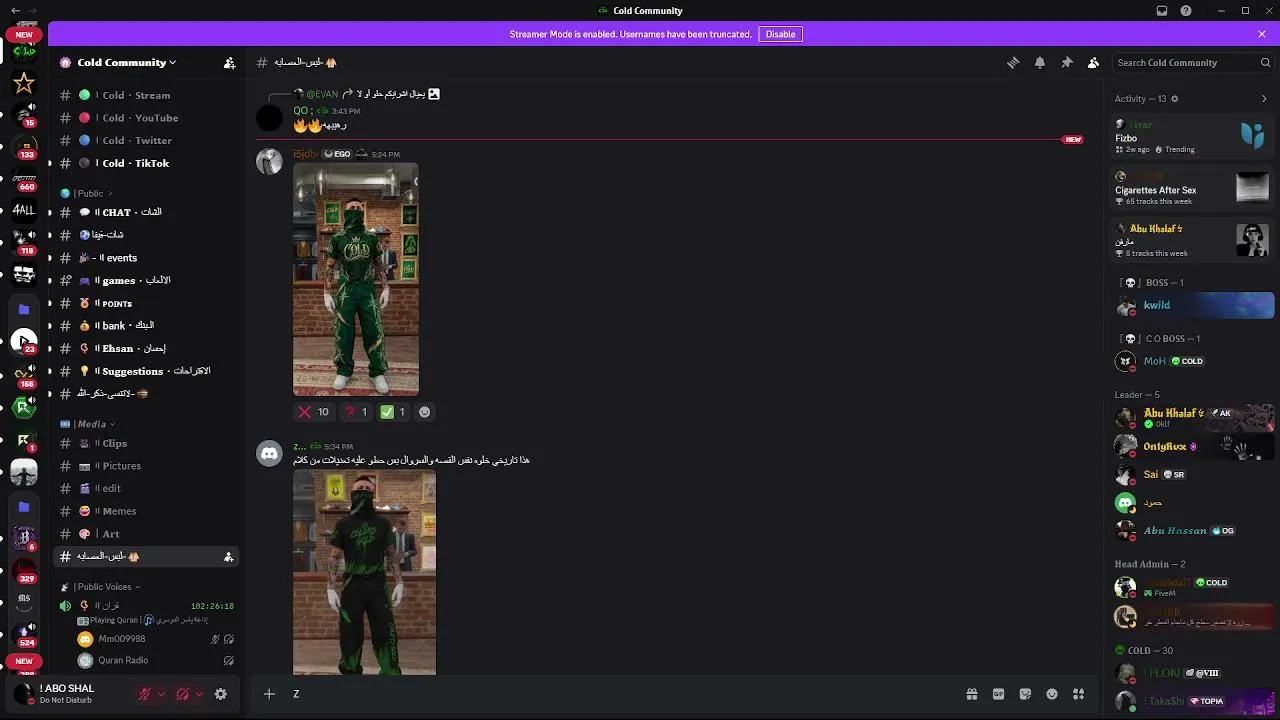Collapse the Public Voices category
1280x720 pixels.
pyautogui.click(x=100, y=587)
